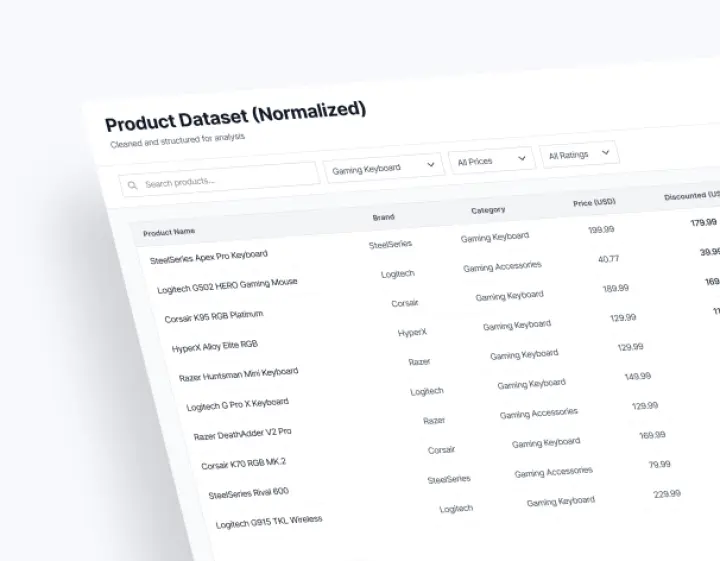Select Logitech G Pro X Keyboard

237,404
